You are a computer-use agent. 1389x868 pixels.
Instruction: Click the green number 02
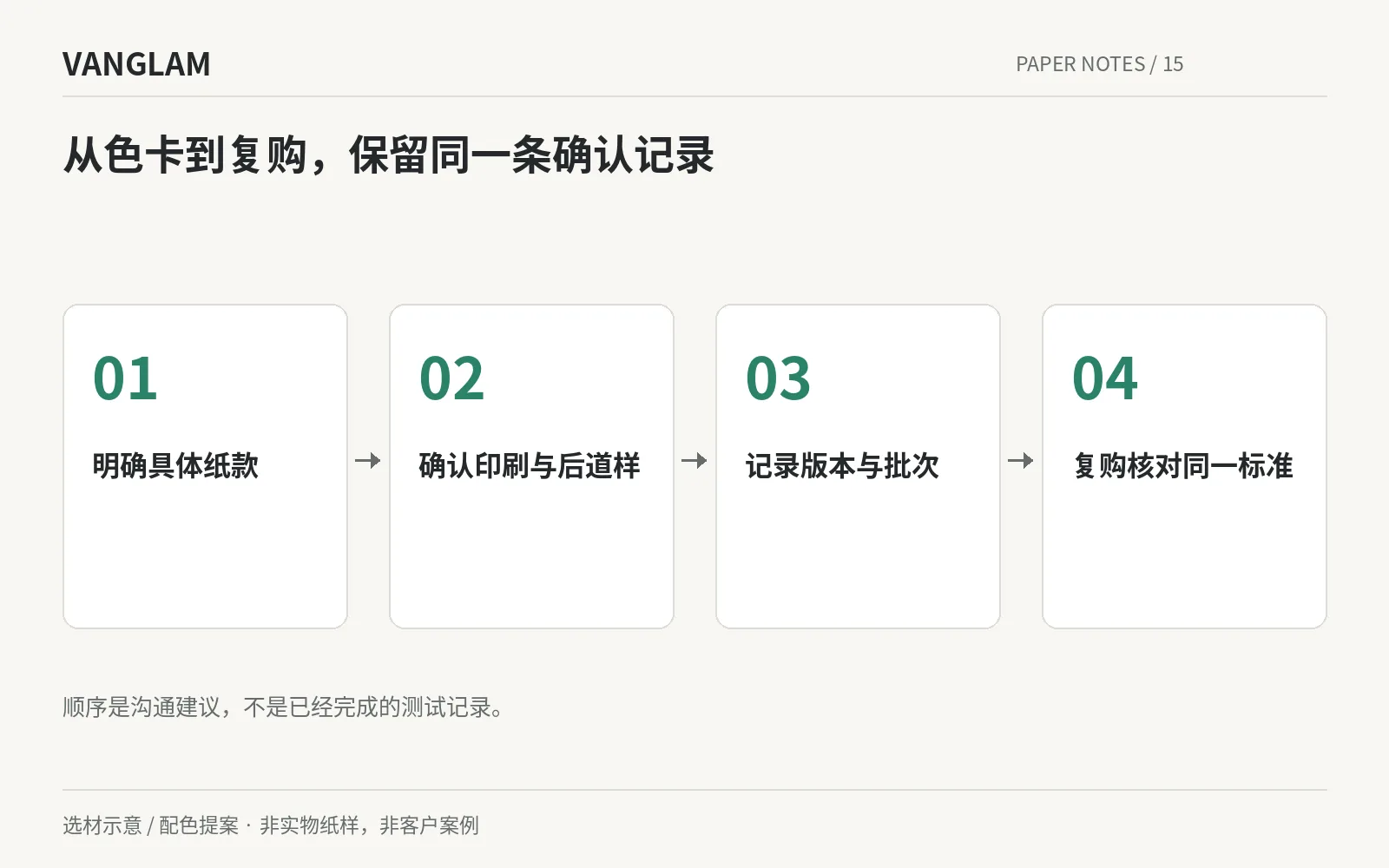(x=451, y=379)
